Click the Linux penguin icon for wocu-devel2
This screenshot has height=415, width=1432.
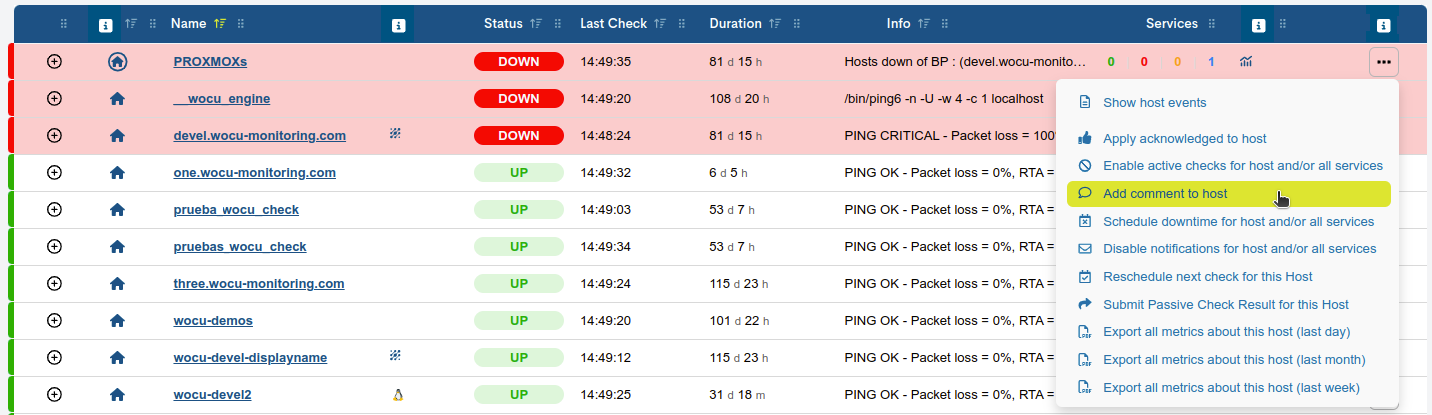point(397,394)
